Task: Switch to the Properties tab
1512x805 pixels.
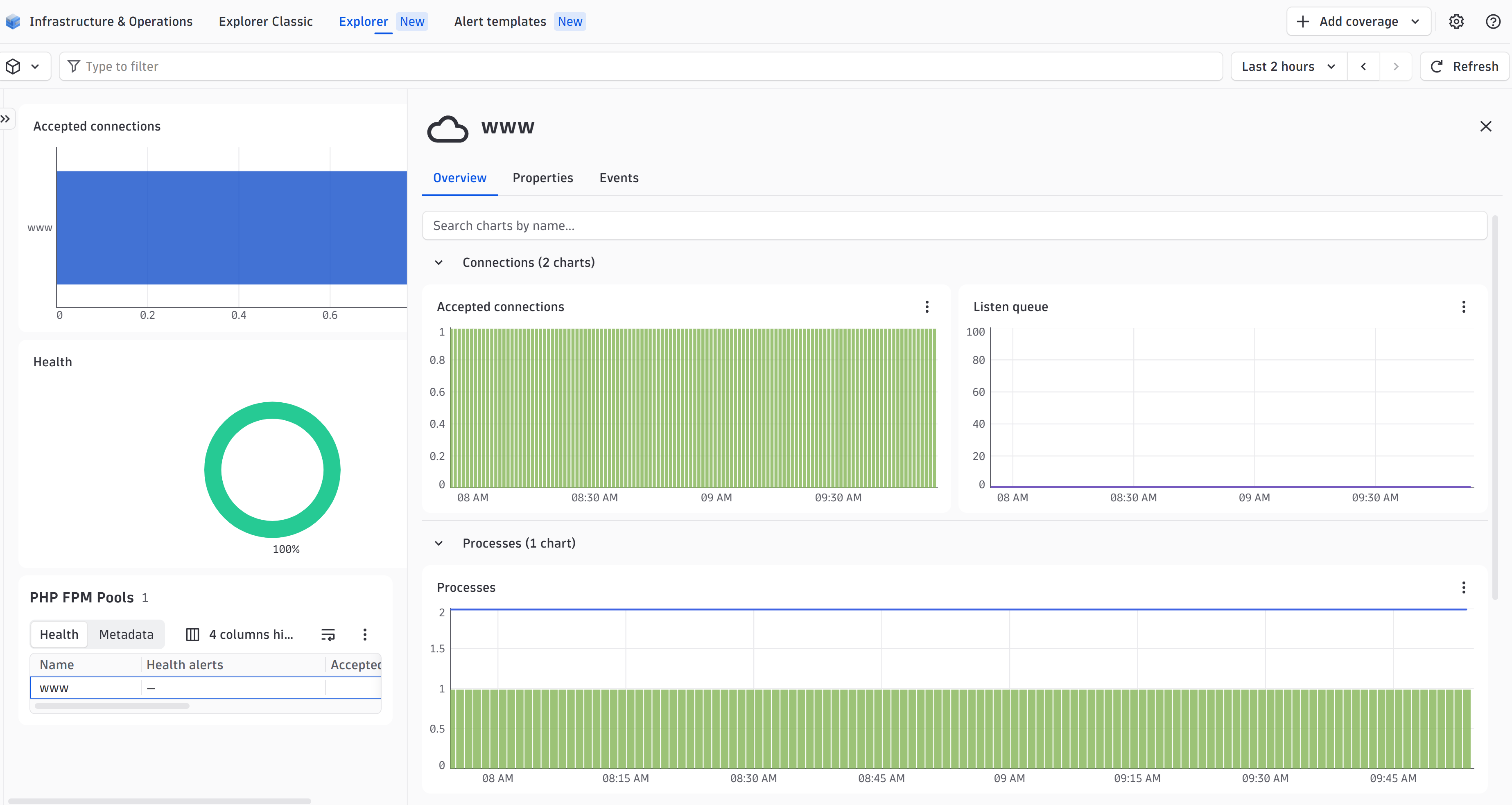Action: [x=542, y=178]
